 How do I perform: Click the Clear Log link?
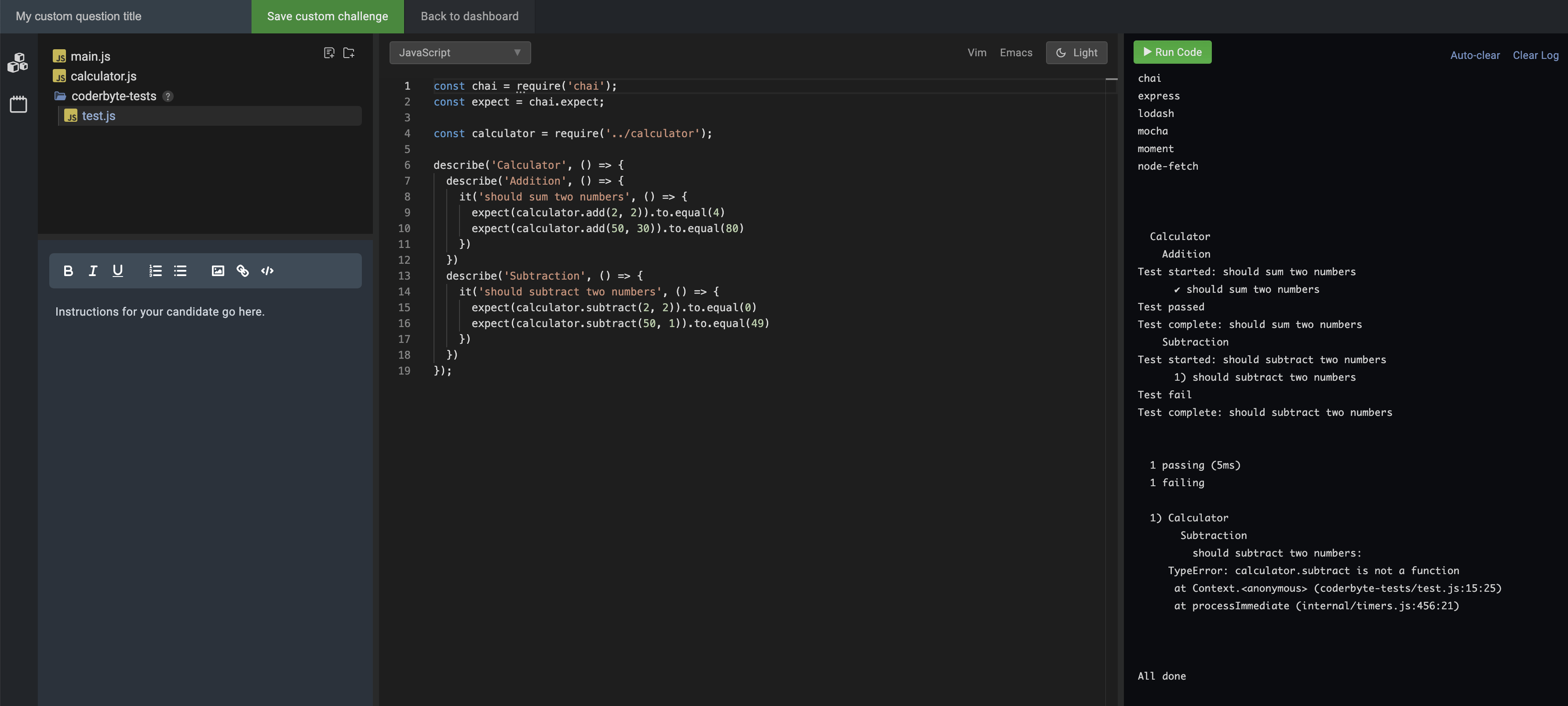1535,55
